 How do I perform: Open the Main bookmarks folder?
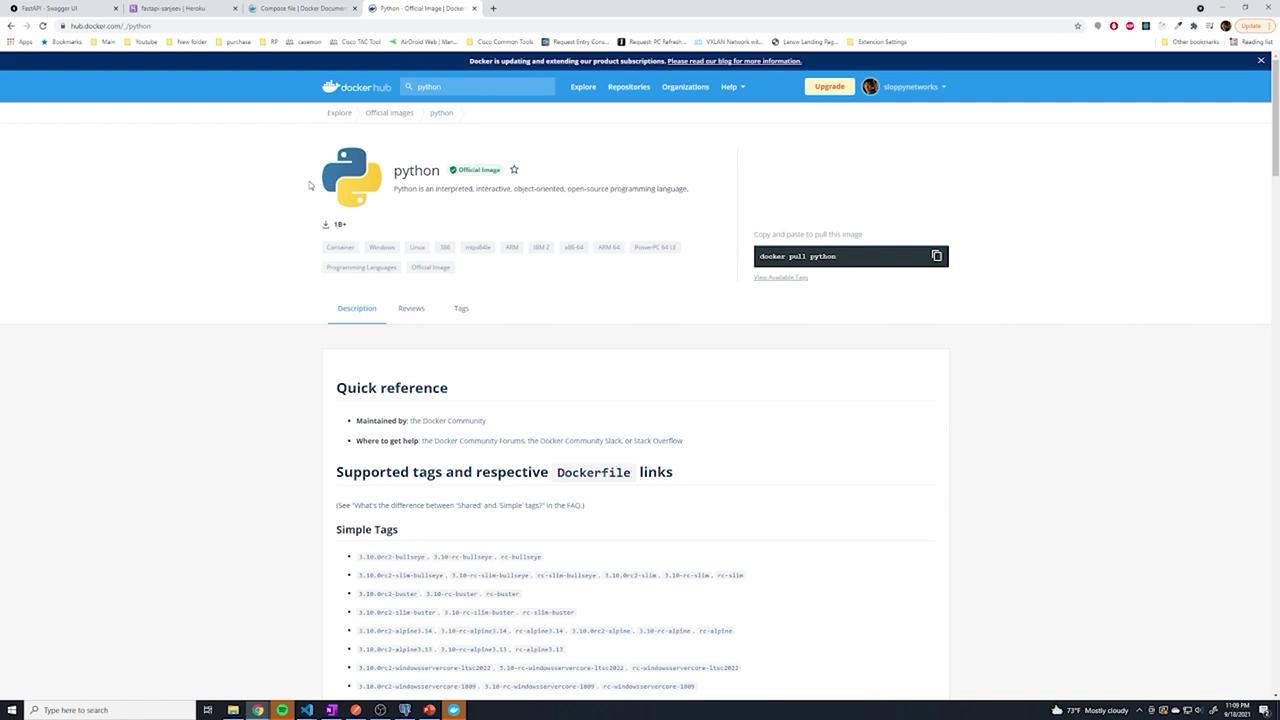tap(102, 42)
